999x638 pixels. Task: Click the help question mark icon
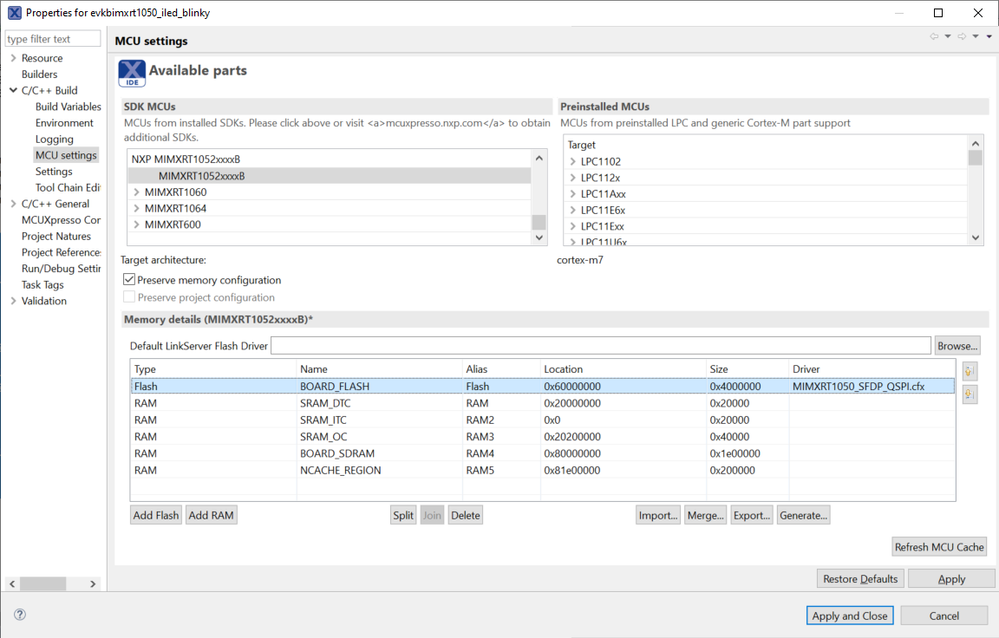point(20,614)
